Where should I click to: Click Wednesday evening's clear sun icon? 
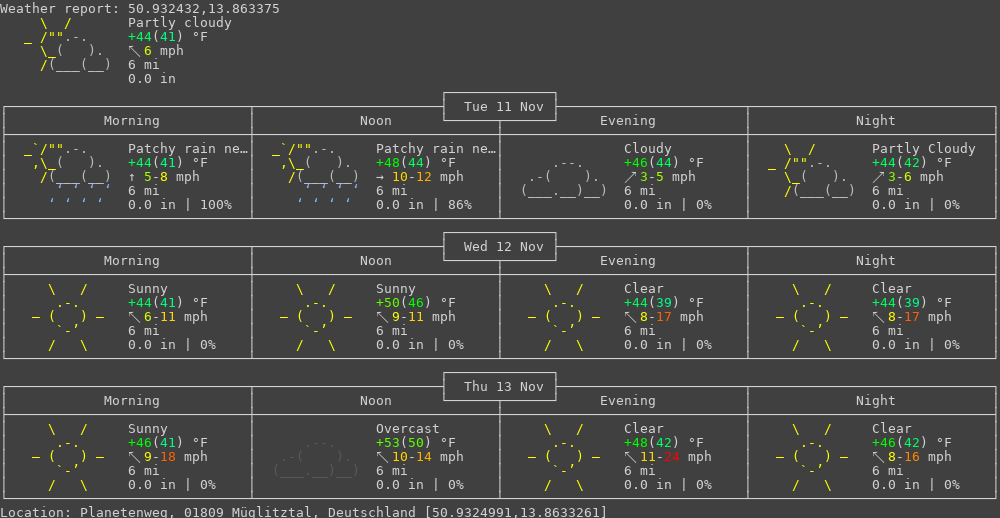click(x=564, y=317)
